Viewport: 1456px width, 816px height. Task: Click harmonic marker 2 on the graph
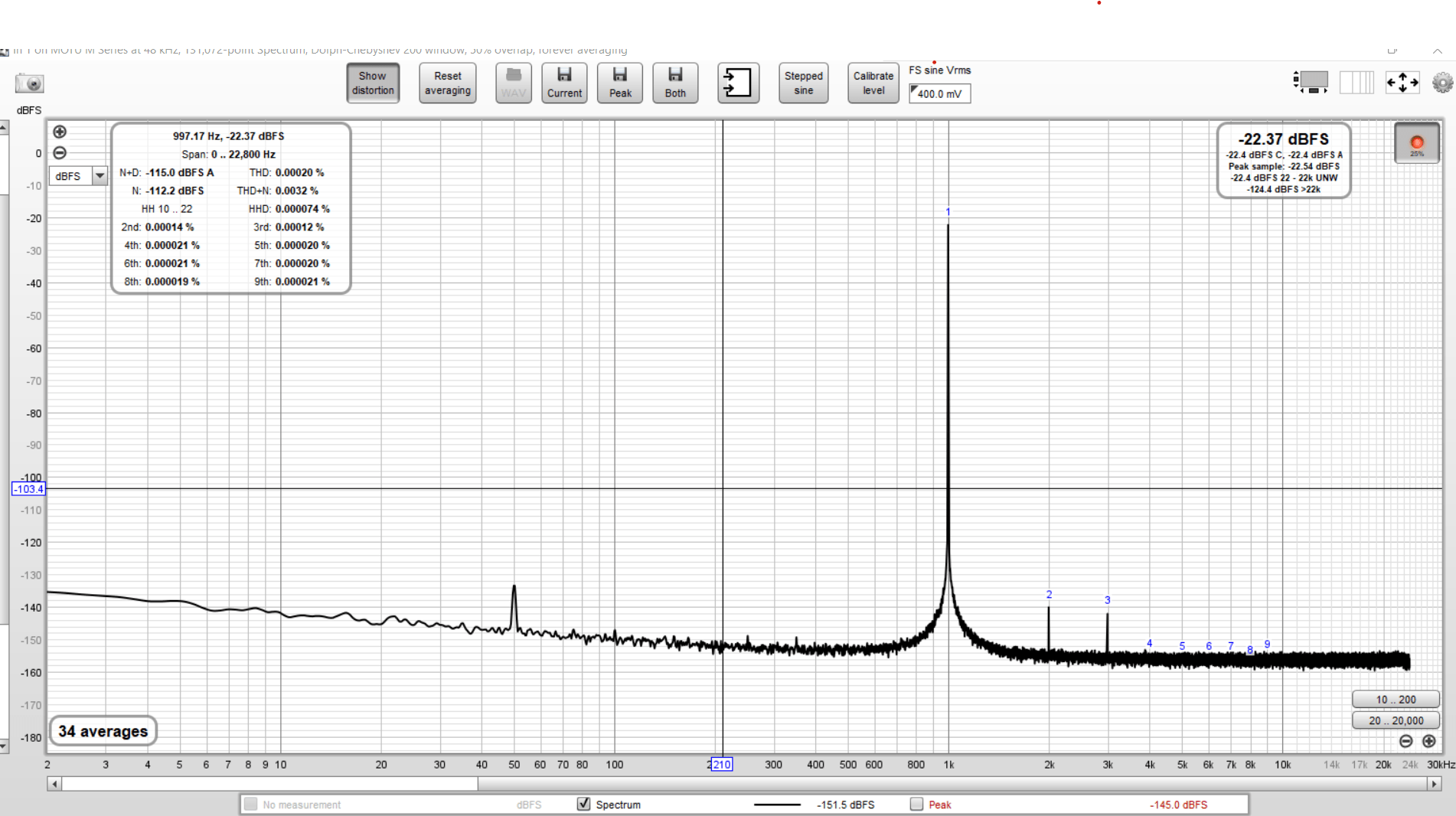[x=1049, y=594]
